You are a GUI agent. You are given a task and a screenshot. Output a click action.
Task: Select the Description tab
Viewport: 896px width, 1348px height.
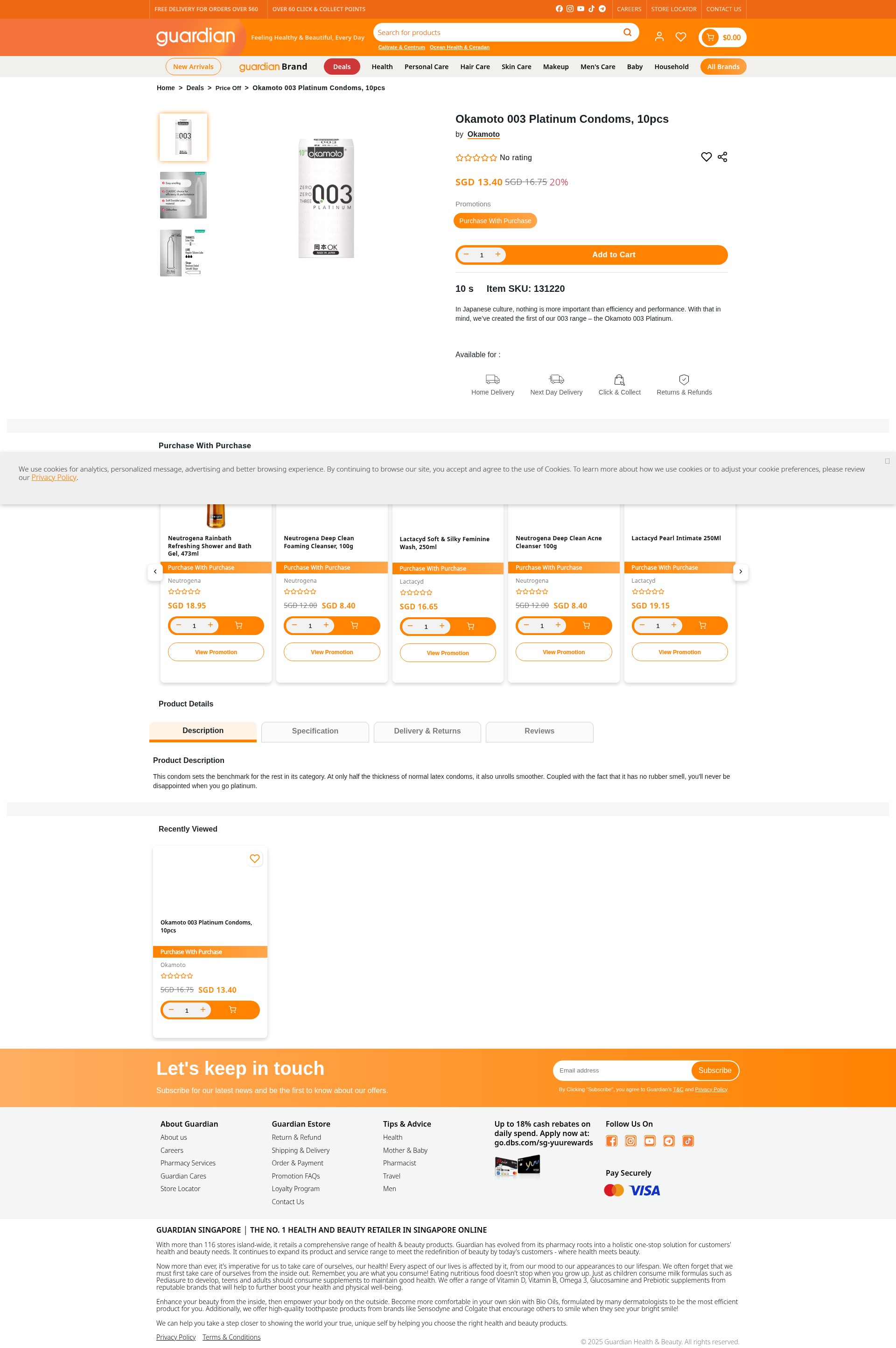(x=203, y=731)
